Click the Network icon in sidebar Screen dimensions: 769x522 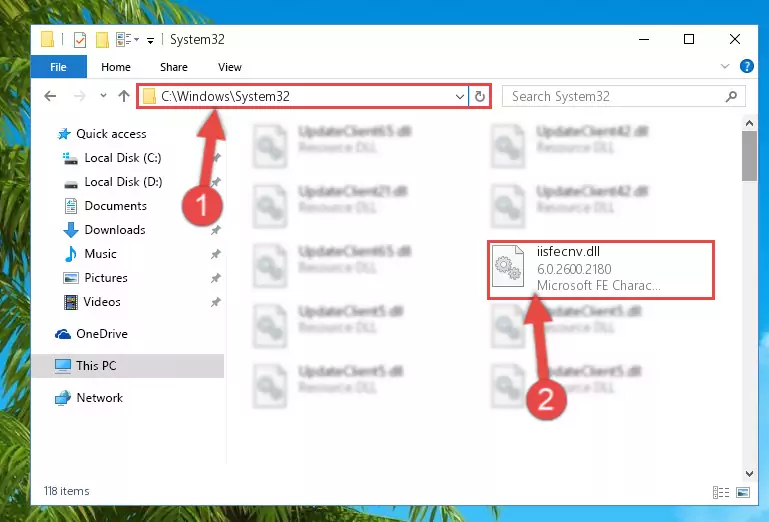coord(63,398)
